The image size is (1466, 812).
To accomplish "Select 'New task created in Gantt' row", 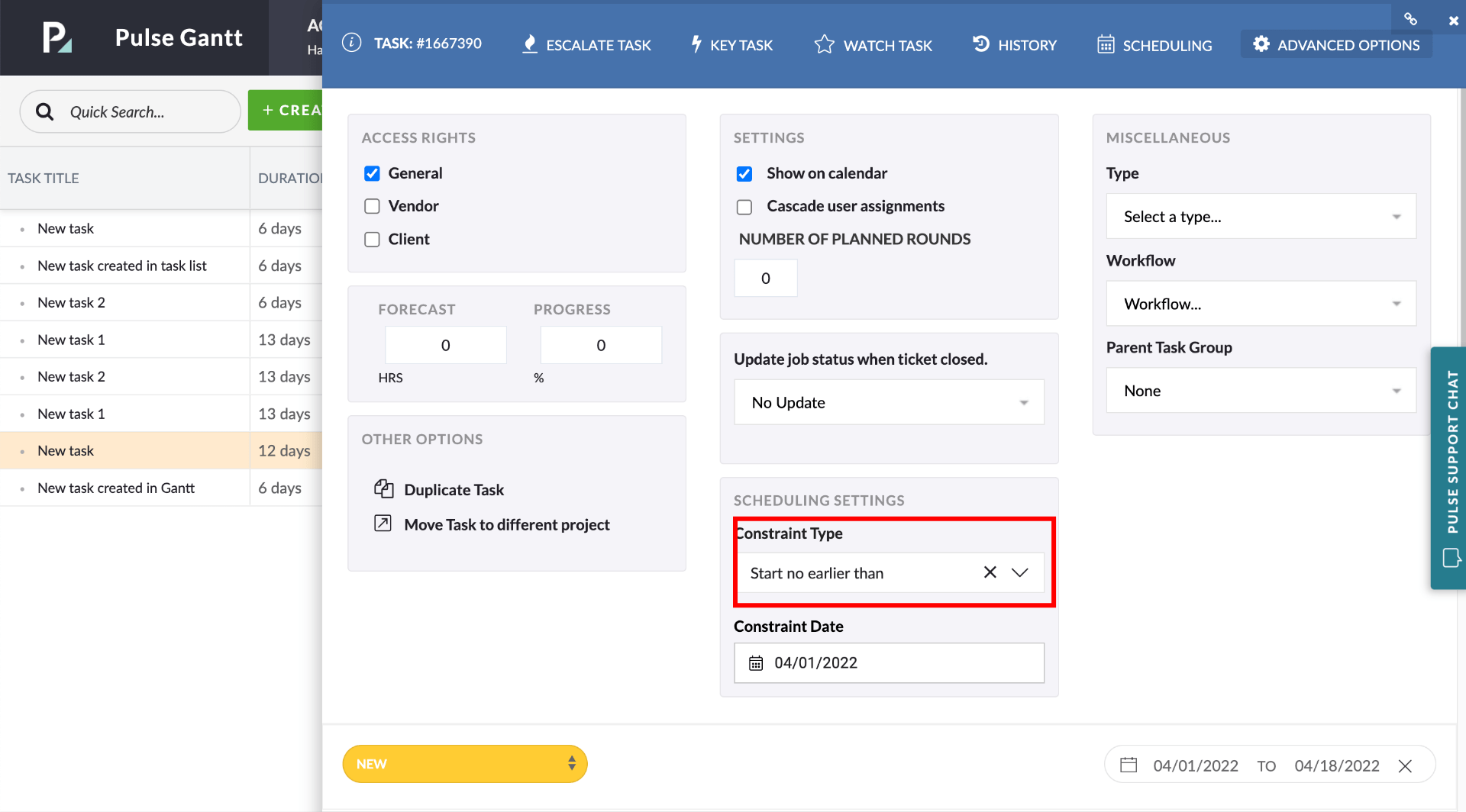I will point(161,488).
